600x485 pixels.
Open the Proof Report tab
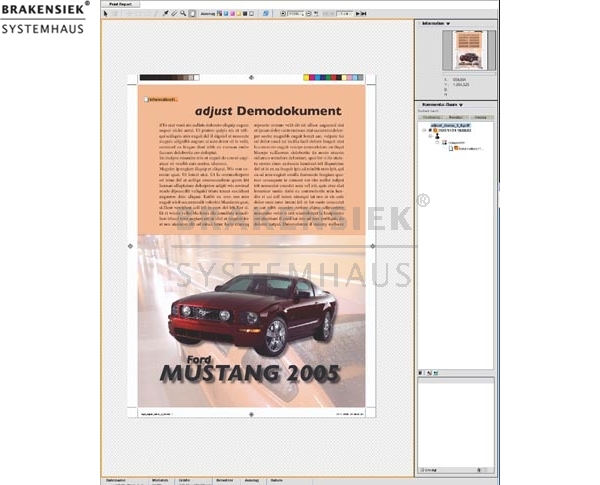click(x=121, y=4)
